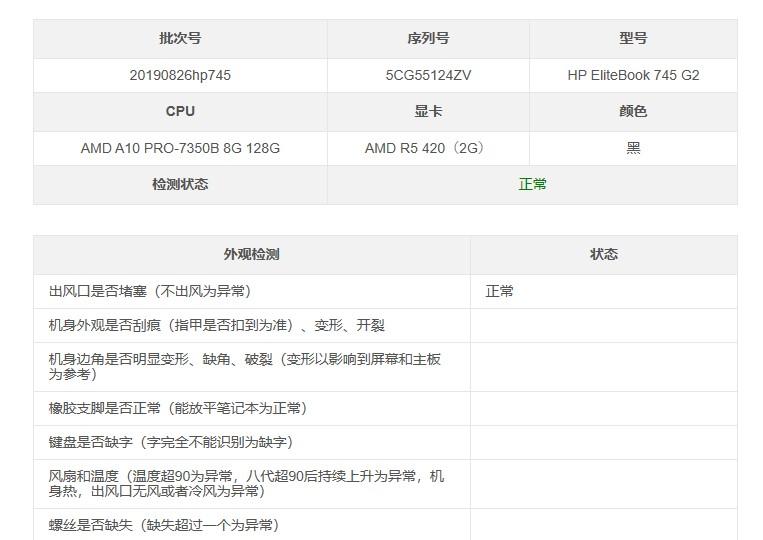Select model HP EliteBook 745 G2

tap(633, 75)
